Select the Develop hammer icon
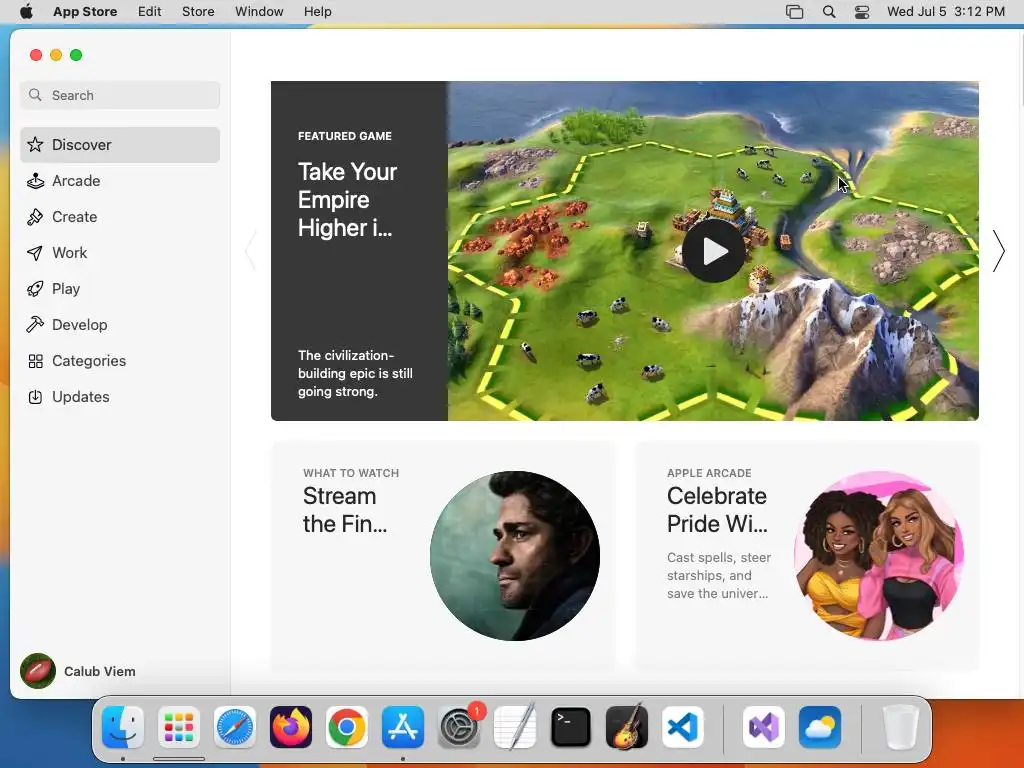This screenshot has width=1024, height=768. click(x=35, y=325)
